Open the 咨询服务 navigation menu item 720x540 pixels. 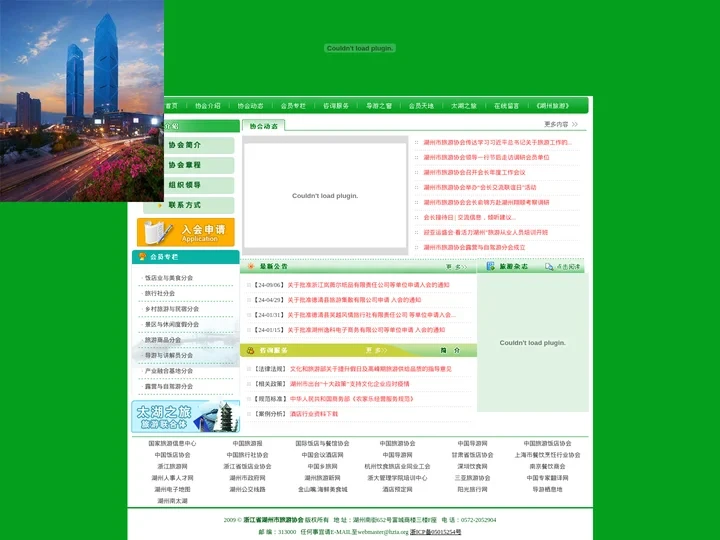336,106
